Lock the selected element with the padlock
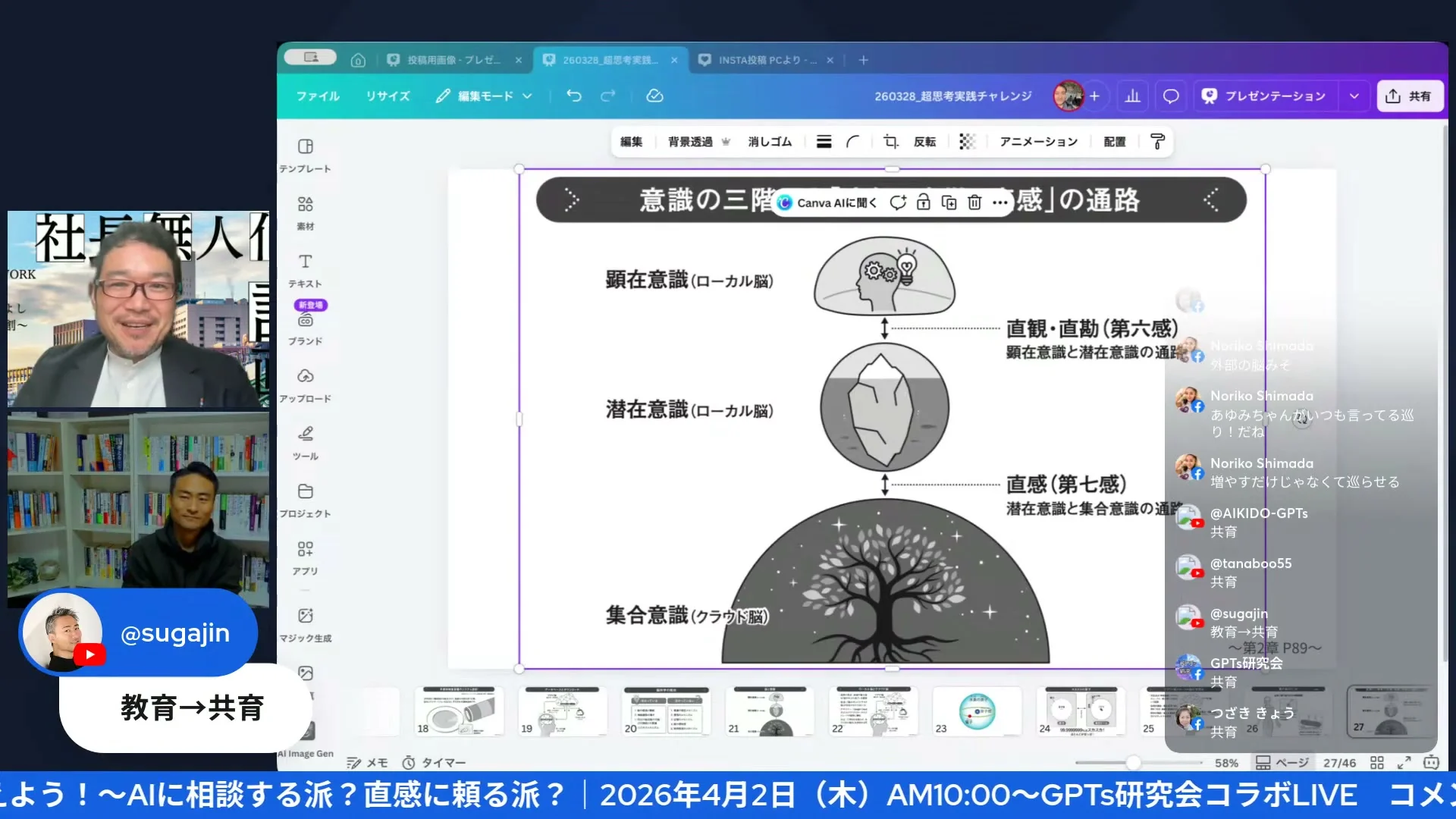Screen dimensions: 1456x819 click(924, 202)
